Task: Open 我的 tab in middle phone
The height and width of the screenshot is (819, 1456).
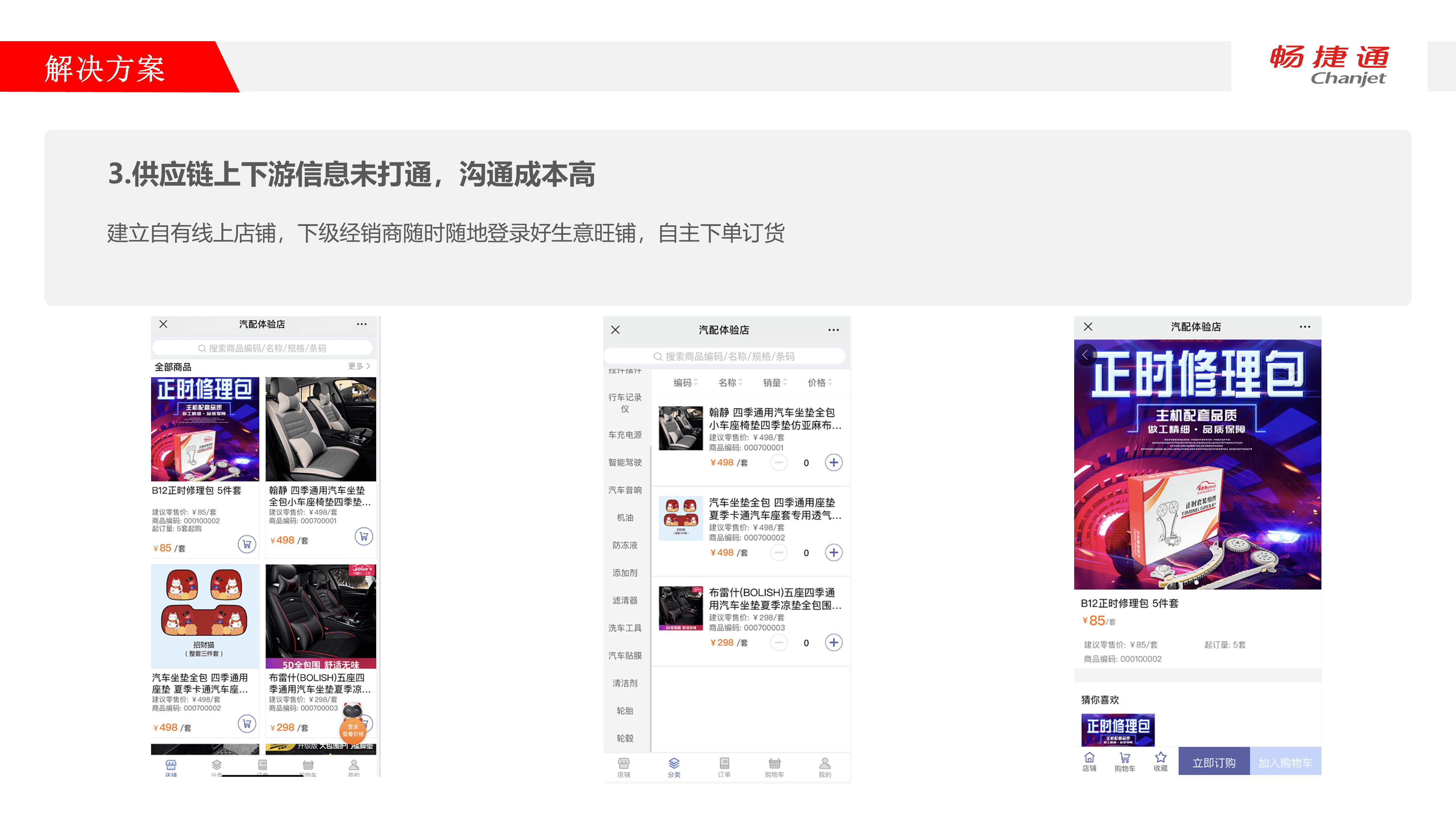Action: (x=825, y=767)
